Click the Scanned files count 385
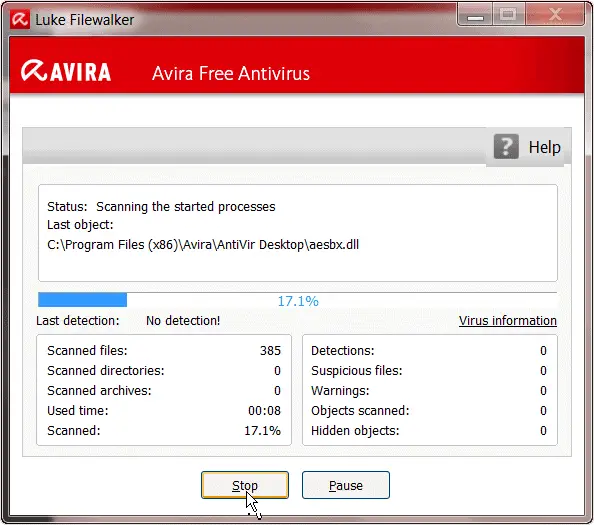This screenshot has height=525, width=594. tap(270, 350)
